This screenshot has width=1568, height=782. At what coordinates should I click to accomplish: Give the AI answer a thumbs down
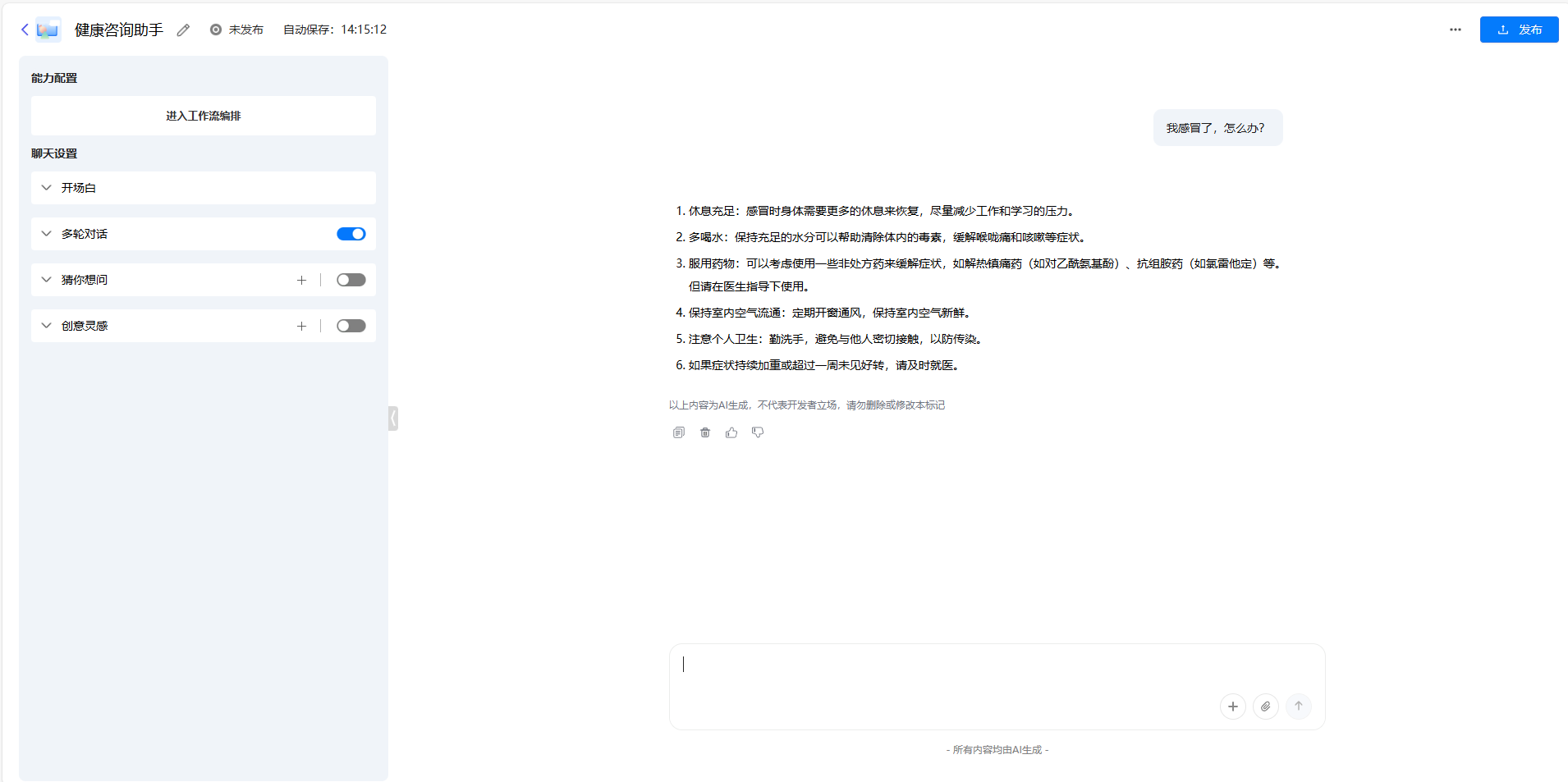[757, 432]
